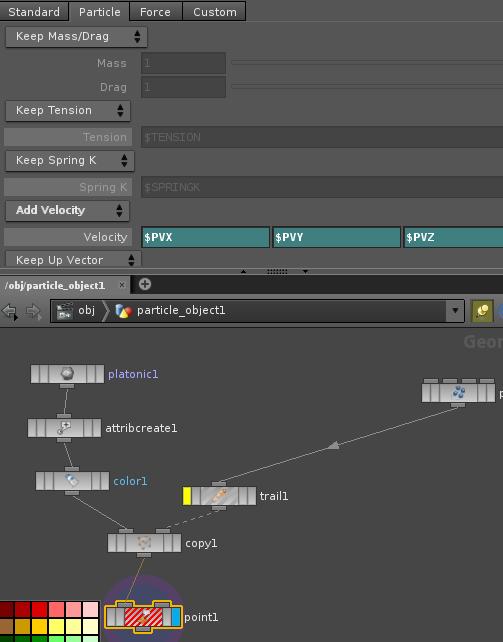Click the platonic1 node icon

click(x=67, y=374)
